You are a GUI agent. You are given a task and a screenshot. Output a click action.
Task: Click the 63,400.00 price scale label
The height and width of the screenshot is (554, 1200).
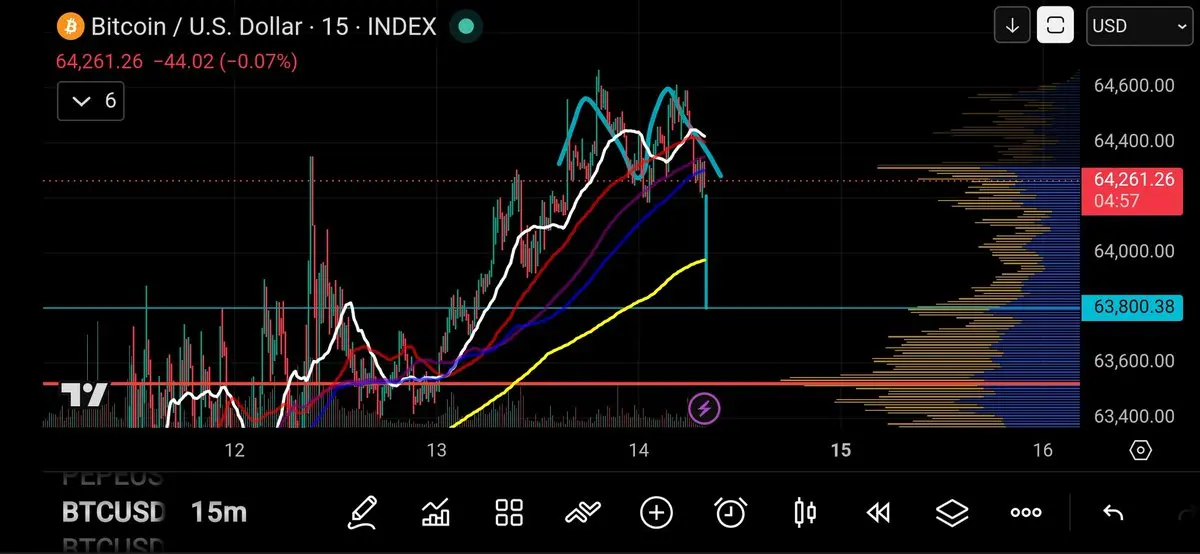point(1135,416)
